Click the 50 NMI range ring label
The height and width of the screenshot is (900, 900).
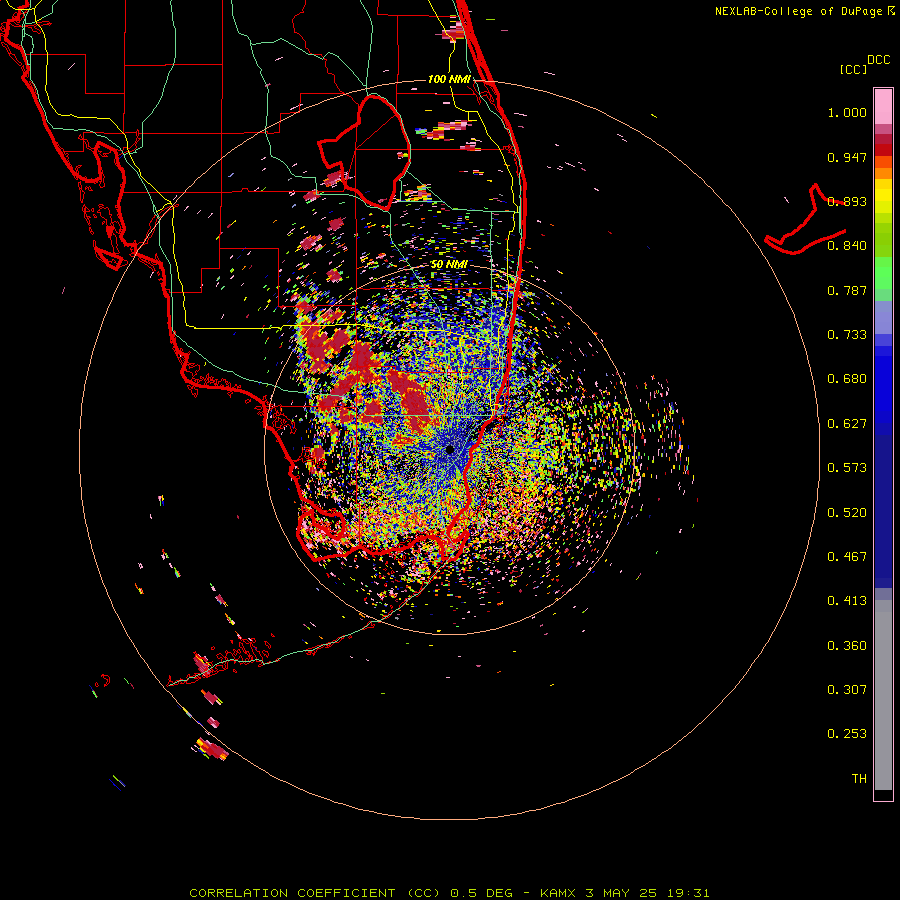[449, 265]
